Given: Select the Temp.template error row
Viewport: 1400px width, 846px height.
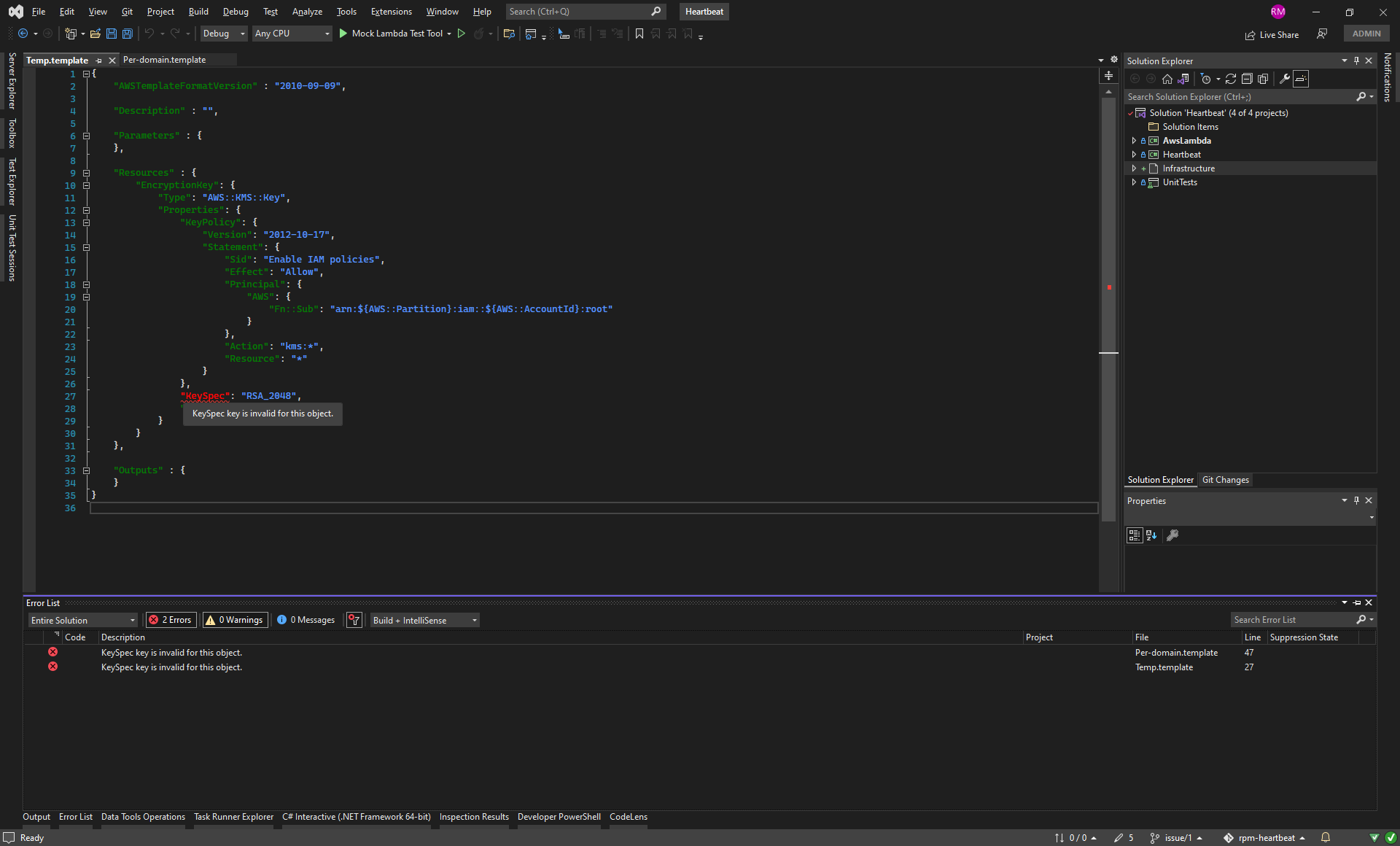Looking at the screenshot, I should 700,667.
